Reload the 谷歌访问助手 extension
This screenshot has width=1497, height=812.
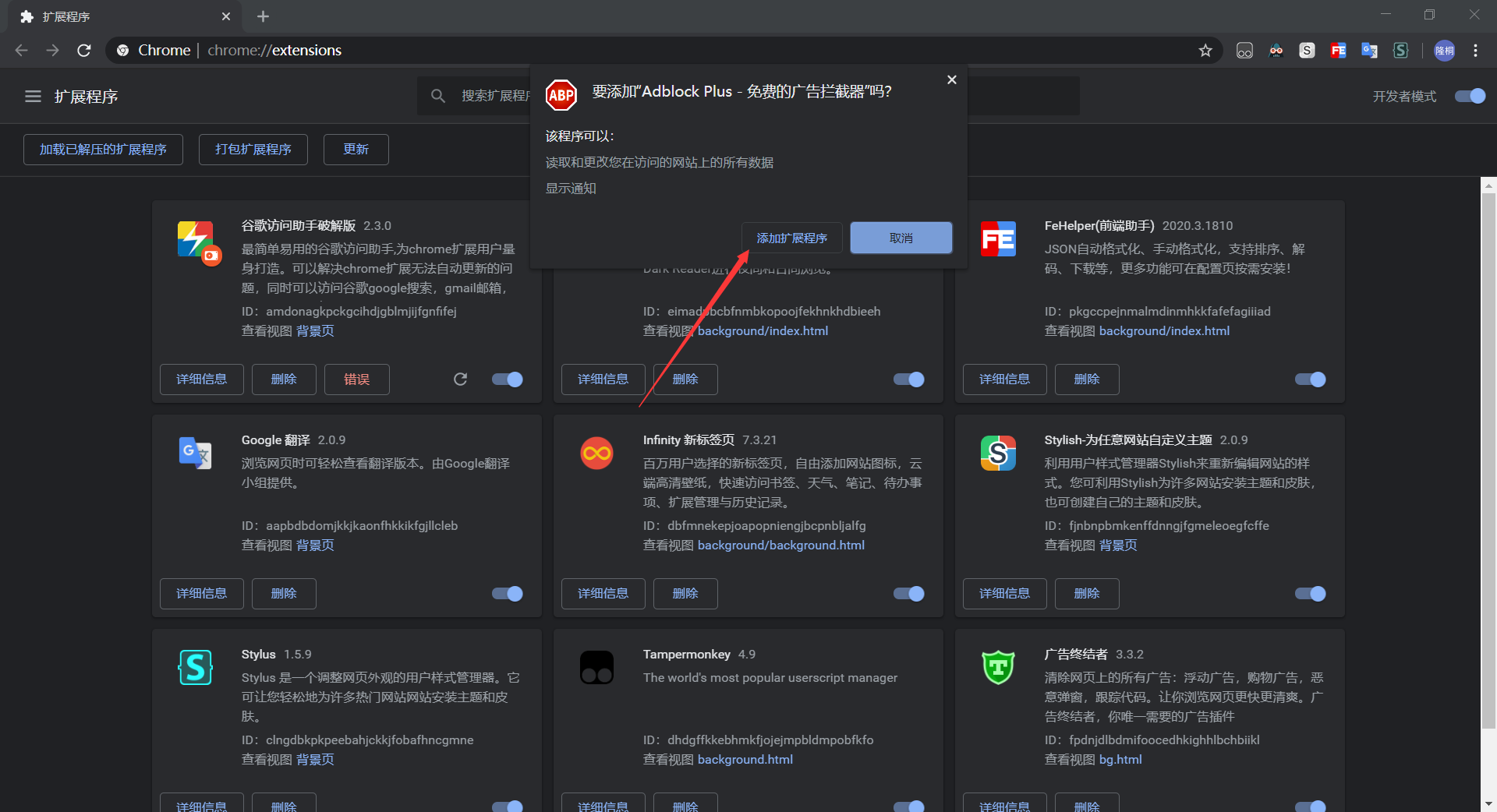click(460, 380)
